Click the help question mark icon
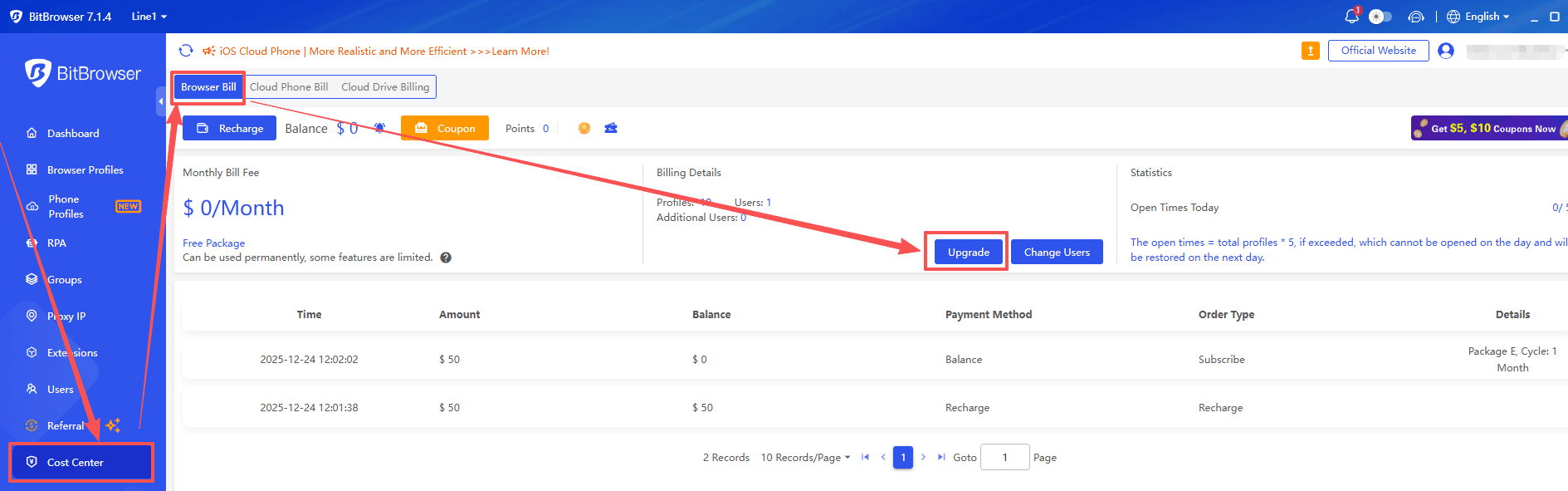This screenshot has height=491, width=1568. pyautogui.click(x=446, y=258)
